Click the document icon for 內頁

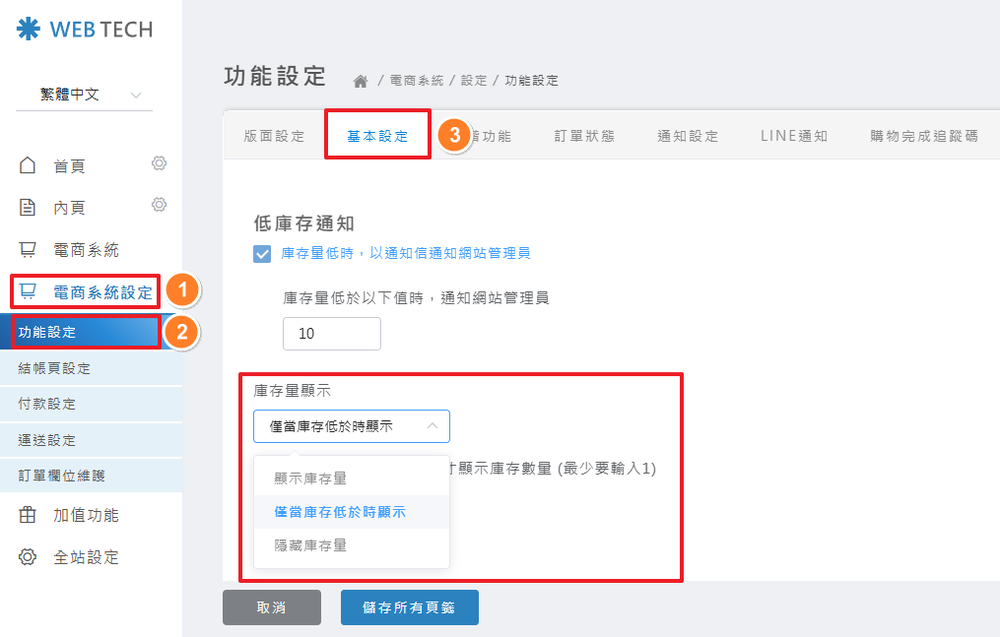28,207
